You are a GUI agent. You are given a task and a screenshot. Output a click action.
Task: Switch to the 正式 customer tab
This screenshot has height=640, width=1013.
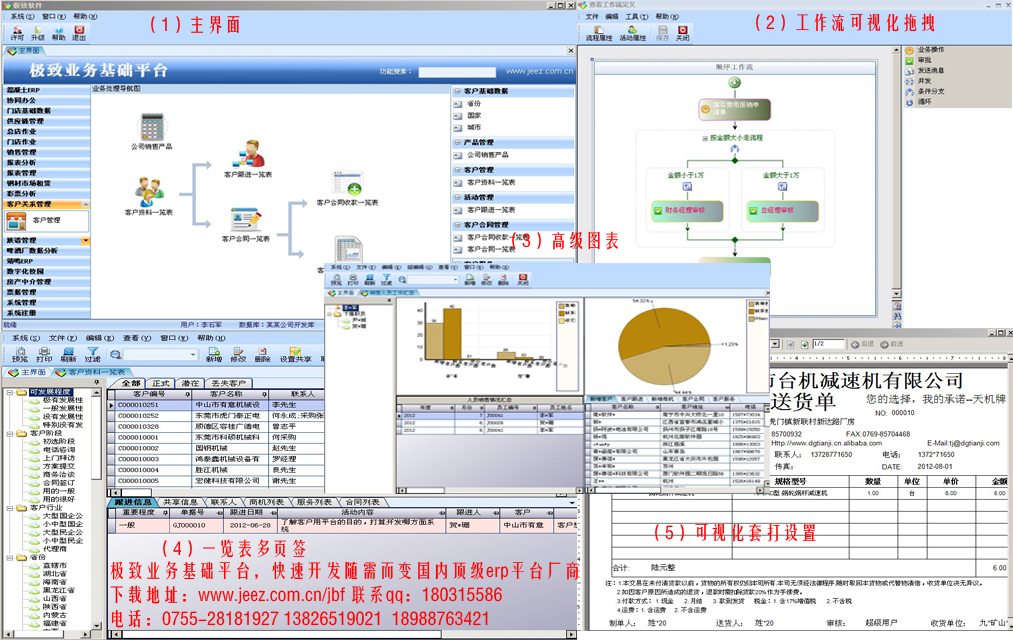(x=160, y=383)
